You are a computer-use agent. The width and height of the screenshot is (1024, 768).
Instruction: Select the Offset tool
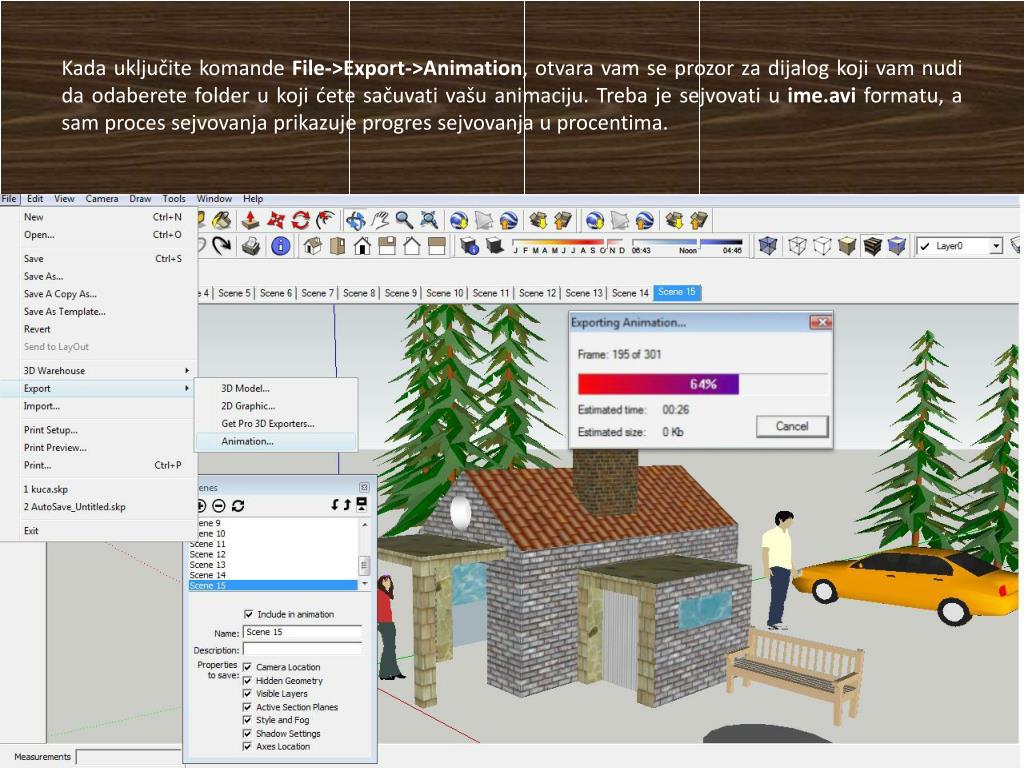click(x=325, y=221)
